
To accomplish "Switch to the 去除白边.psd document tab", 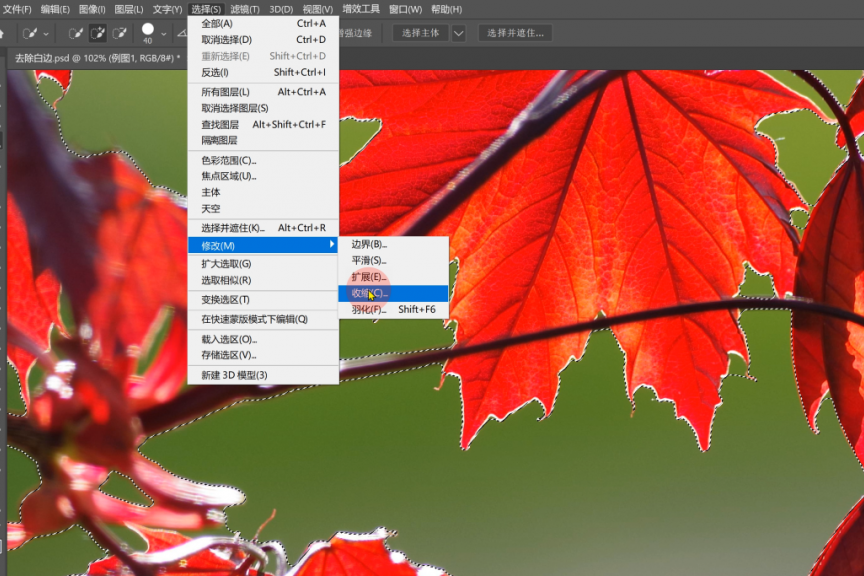I will coord(95,58).
